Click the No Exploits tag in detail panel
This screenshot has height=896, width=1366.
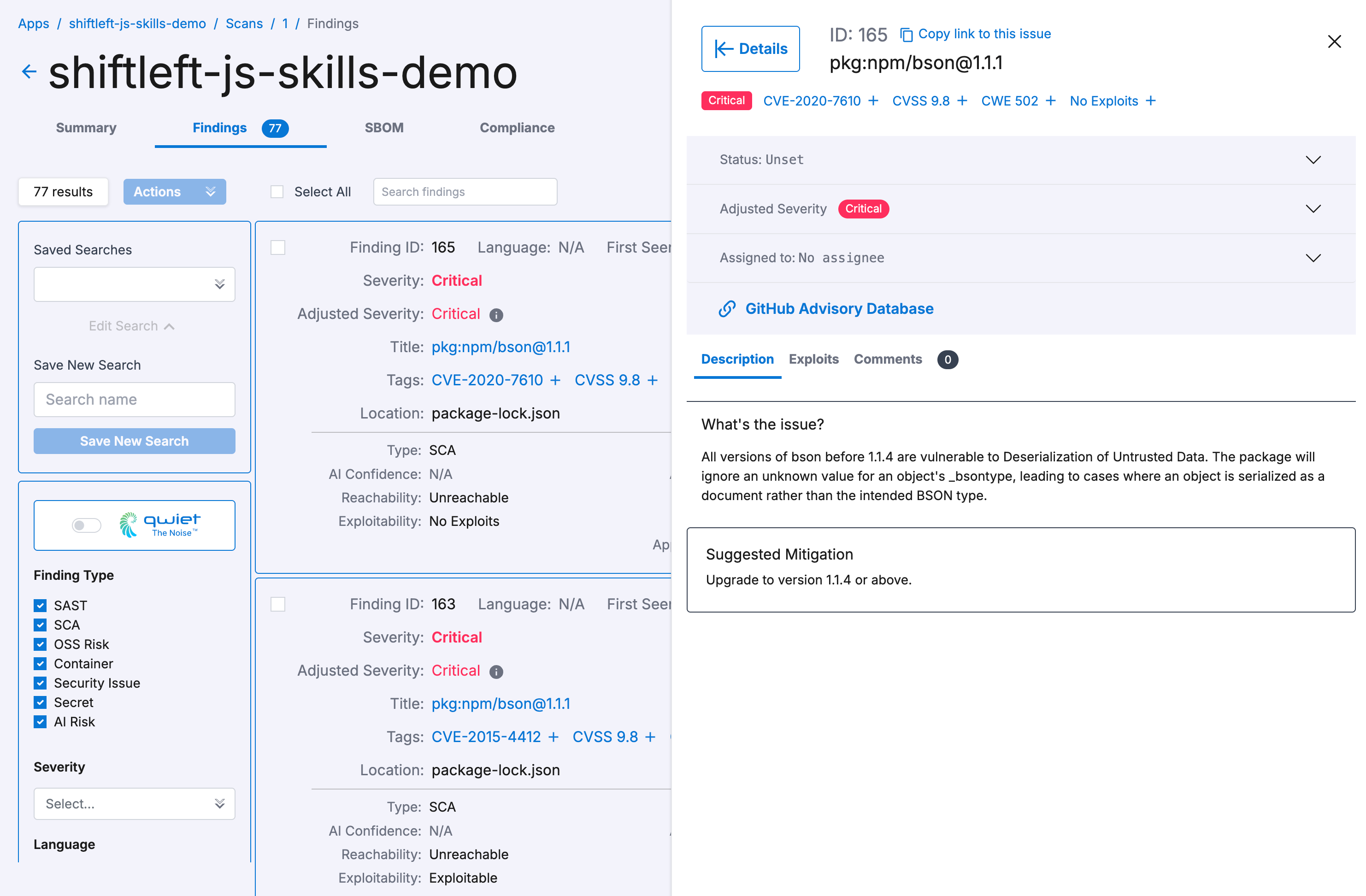pyautogui.click(x=1104, y=101)
